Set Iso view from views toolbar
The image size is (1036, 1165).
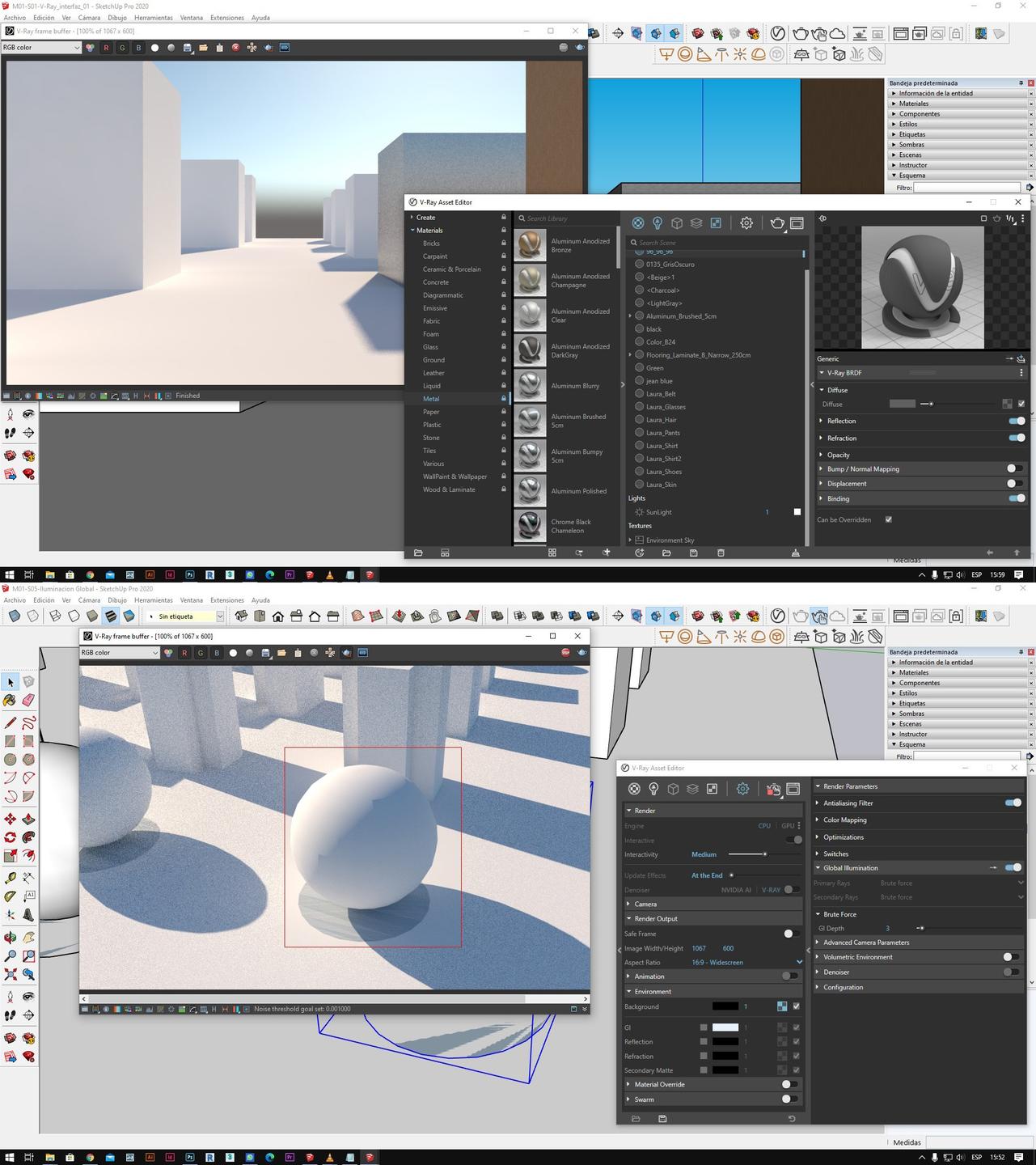point(241,616)
